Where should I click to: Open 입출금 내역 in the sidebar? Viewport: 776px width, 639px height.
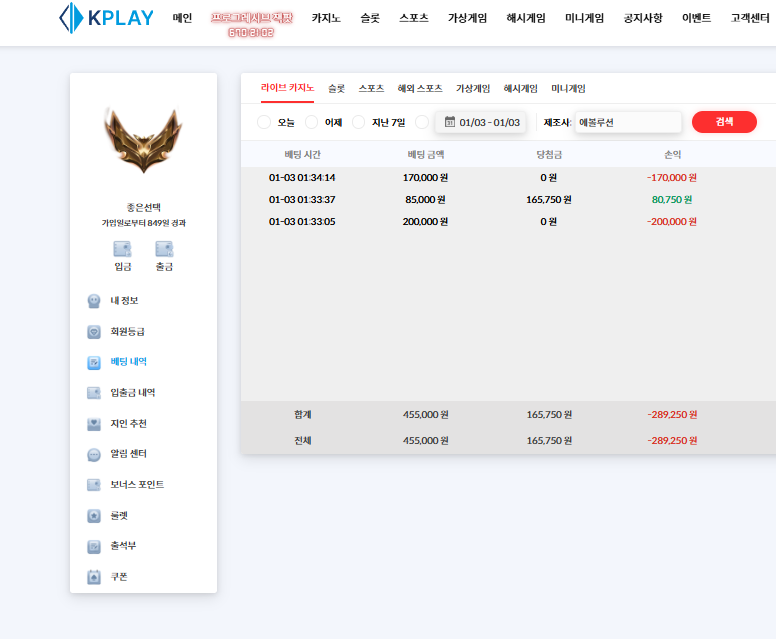(x=132, y=393)
